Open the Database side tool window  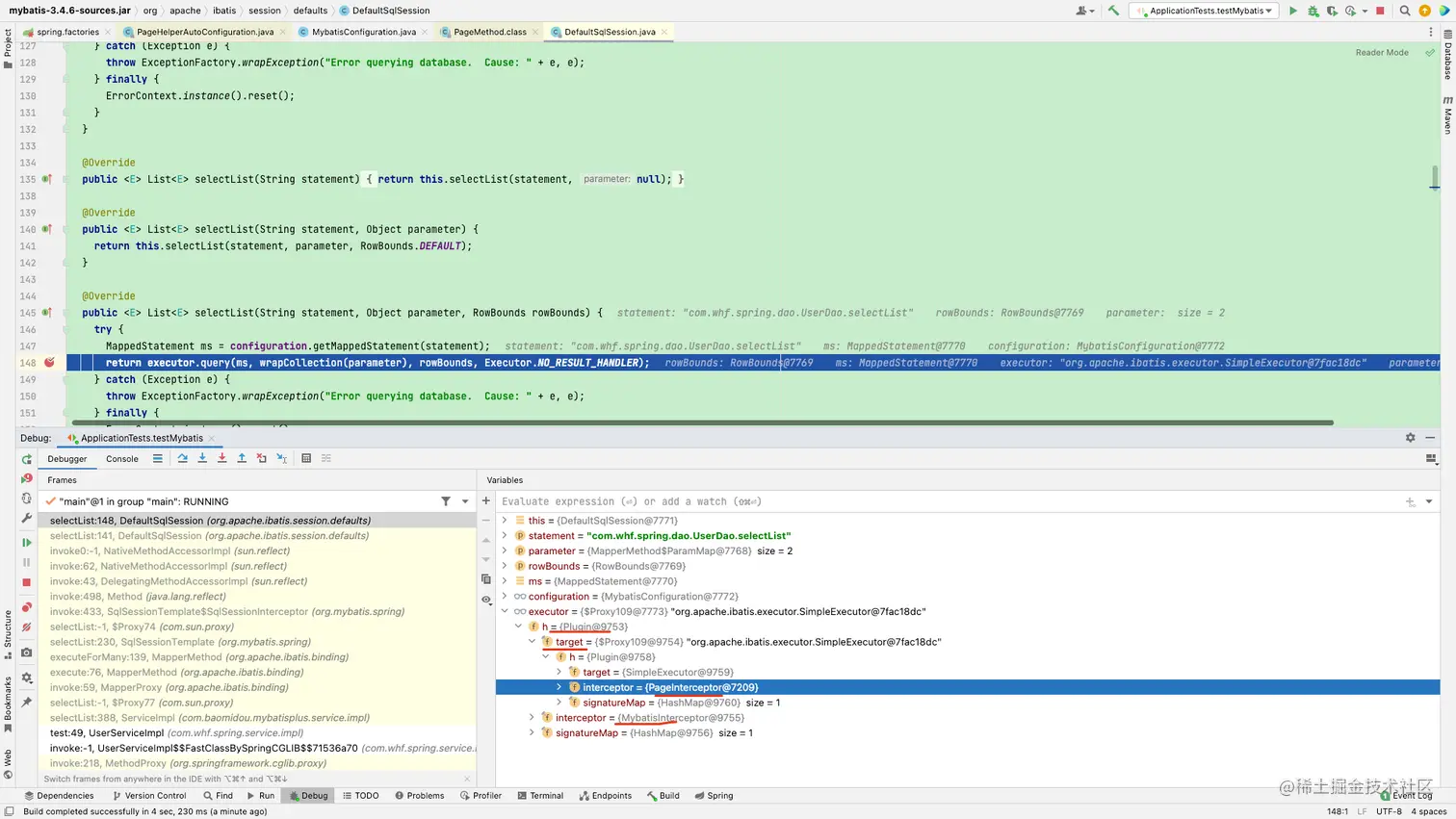pyautogui.click(x=1447, y=56)
